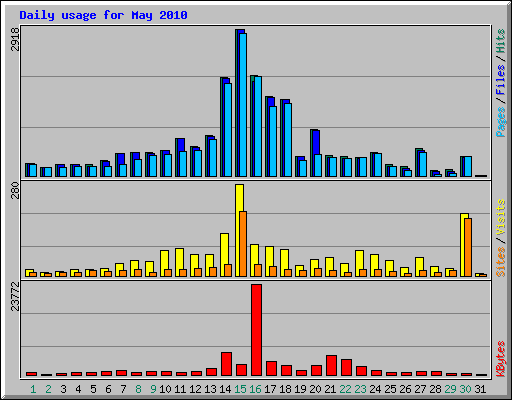Click day label 1 on the x-axis
This screenshot has height=400, width=512.
(33, 389)
